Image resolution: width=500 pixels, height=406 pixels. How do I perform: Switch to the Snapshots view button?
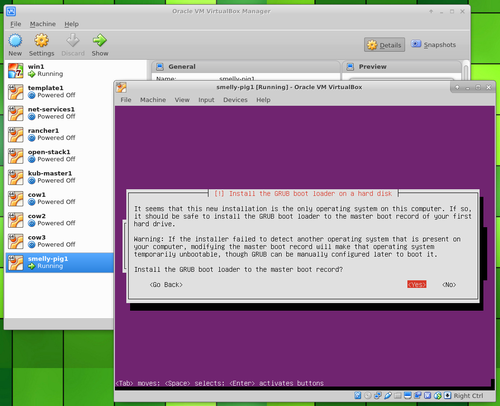tap(433, 45)
